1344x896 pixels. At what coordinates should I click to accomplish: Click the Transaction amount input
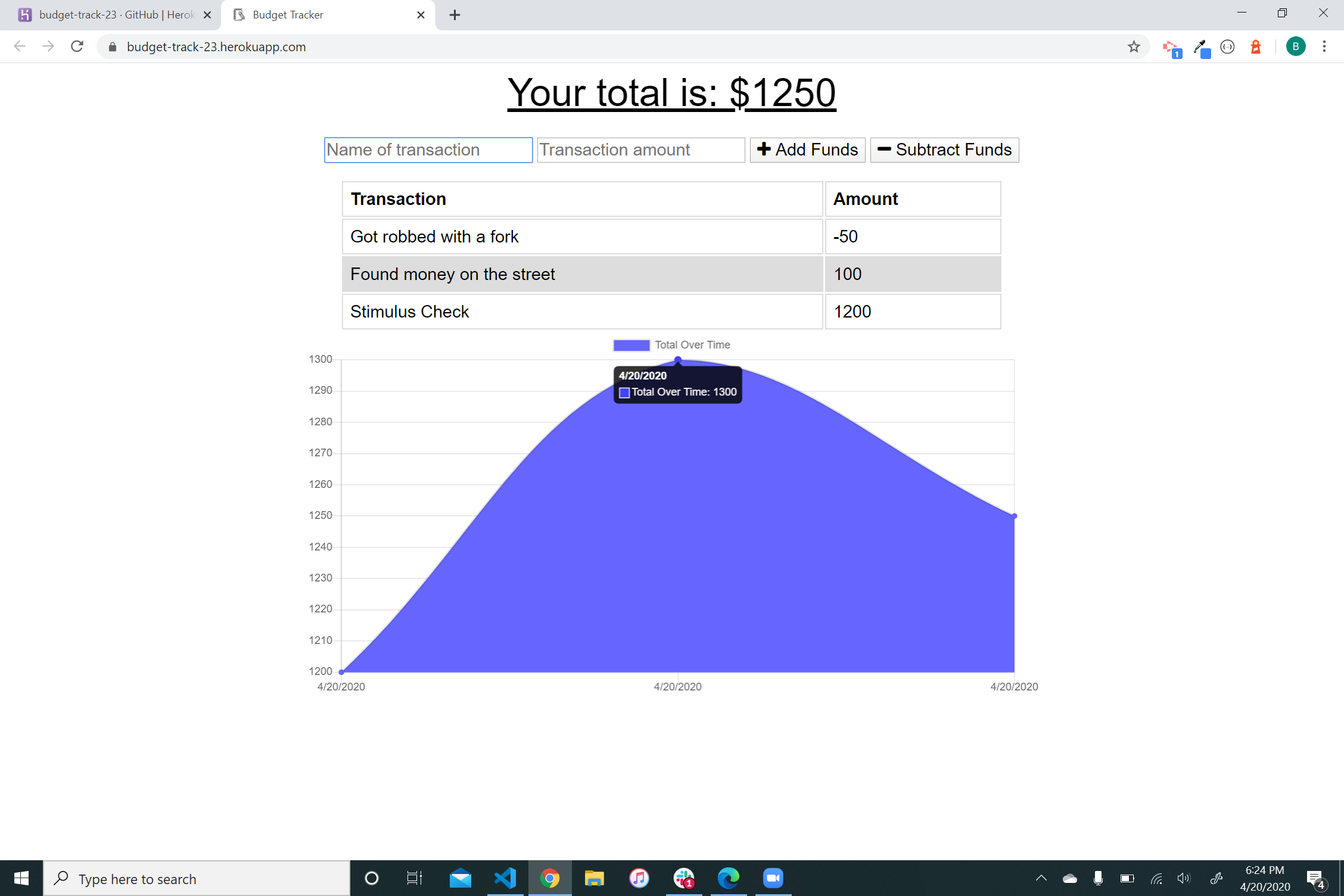[x=640, y=150]
